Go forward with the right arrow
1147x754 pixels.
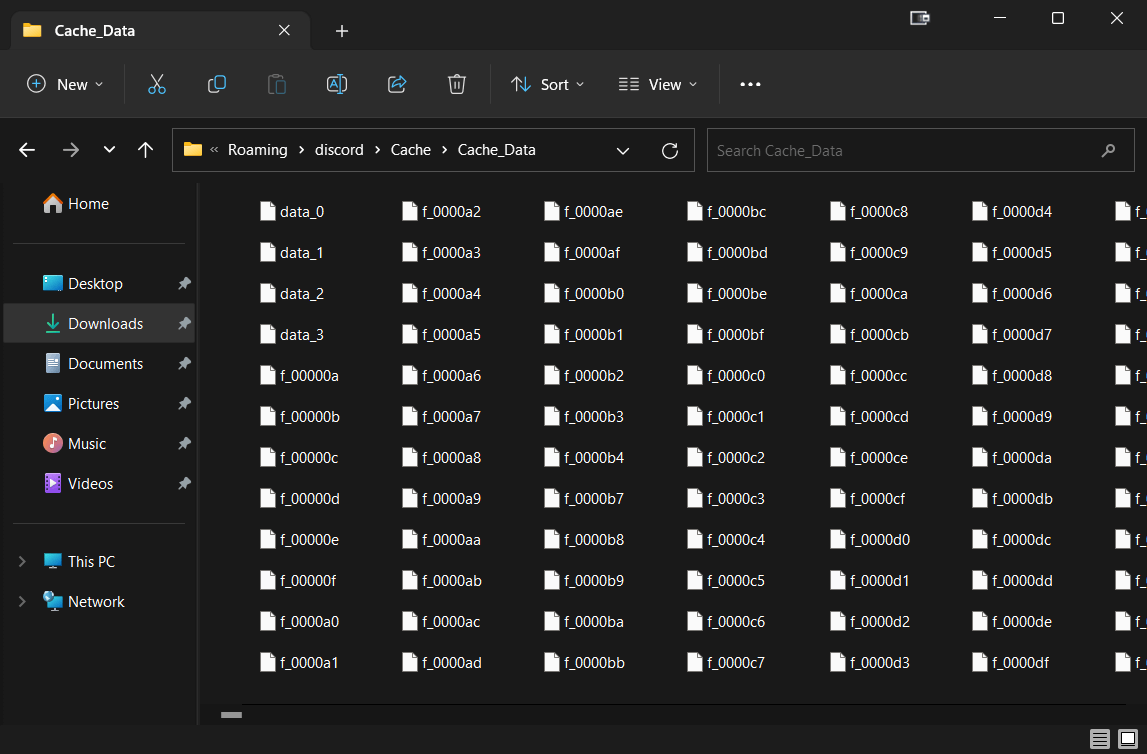(x=71, y=150)
